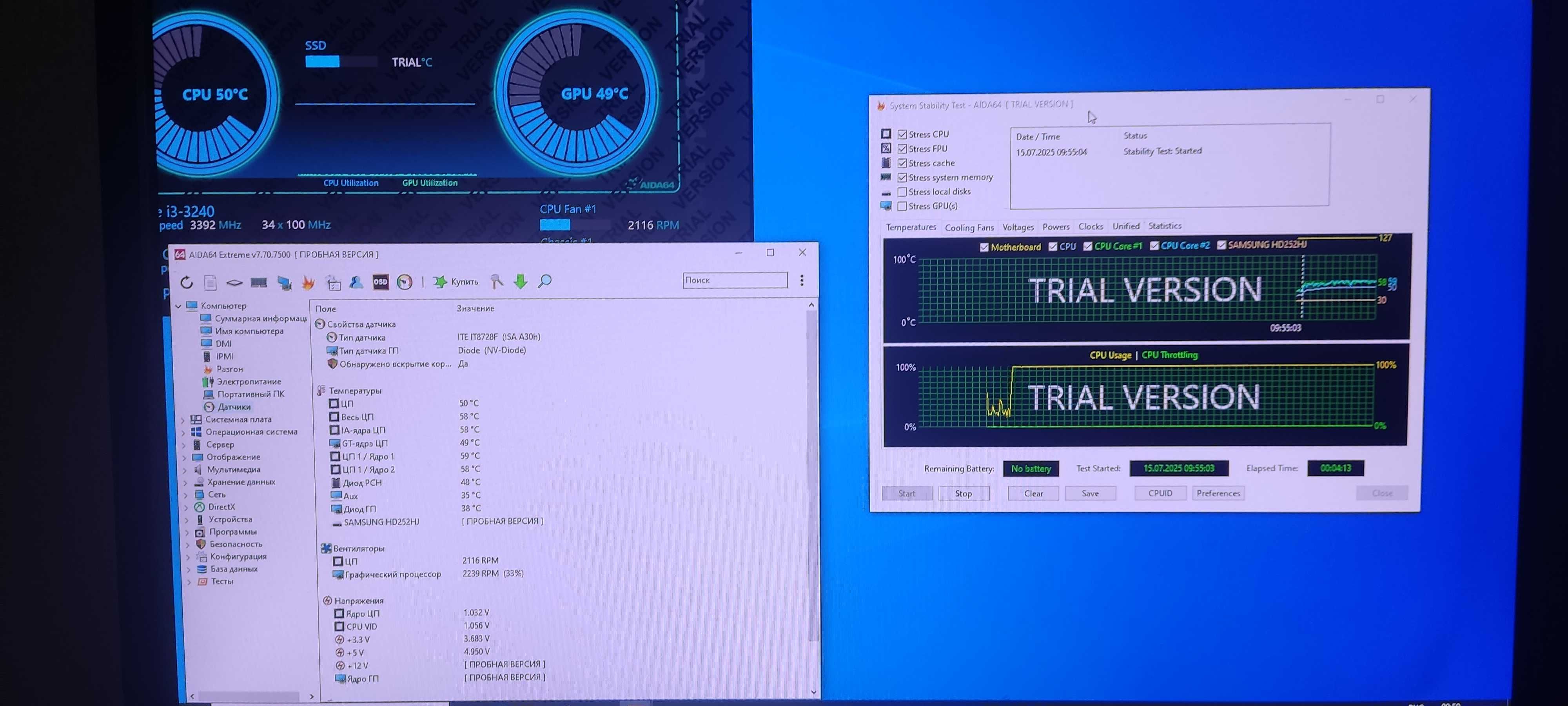Toggle the SAMSUNG HD252HJ graph checkbox
Screen dimensions: 1568x706
(1221, 245)
